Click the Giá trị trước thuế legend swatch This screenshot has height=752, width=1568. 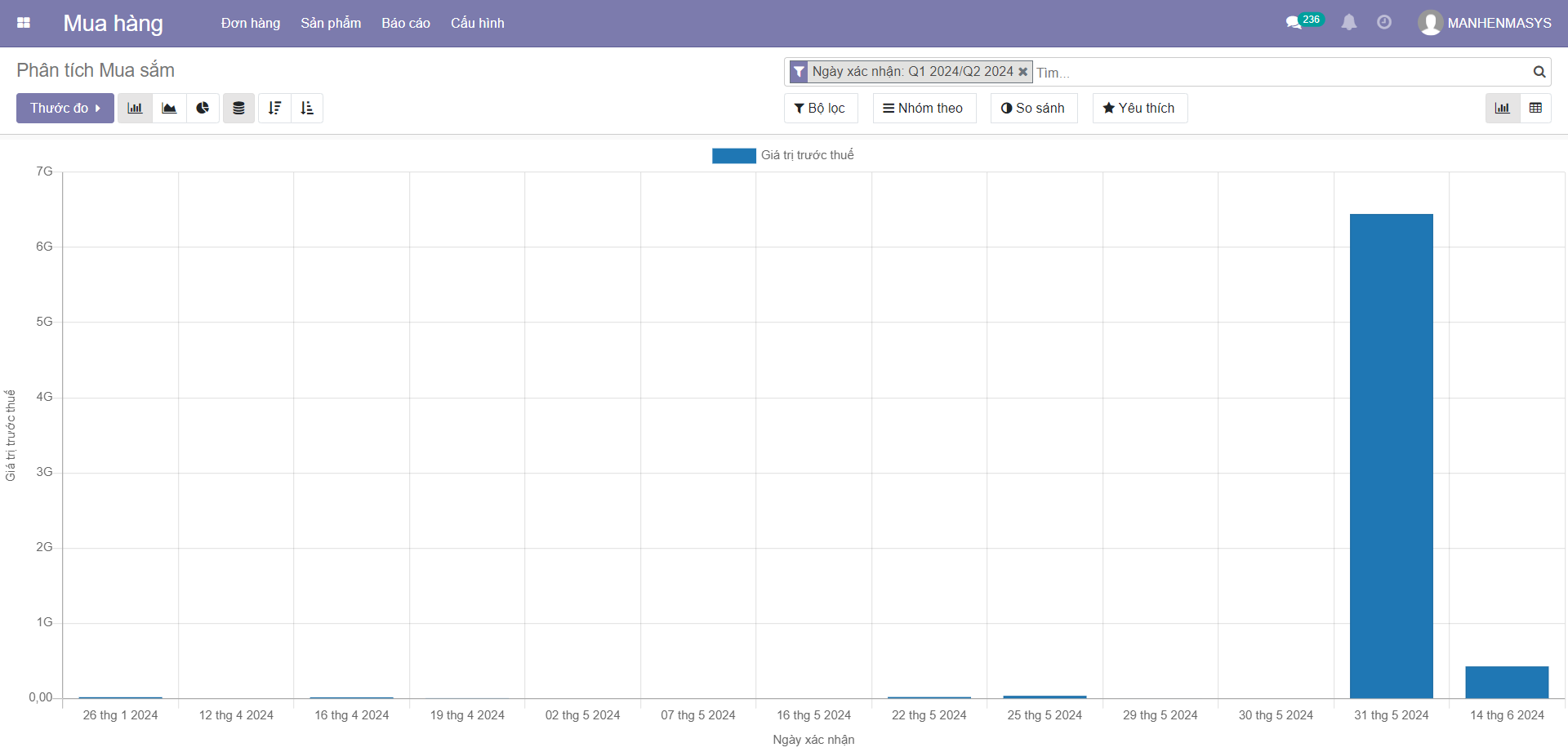tap(733, 155)
